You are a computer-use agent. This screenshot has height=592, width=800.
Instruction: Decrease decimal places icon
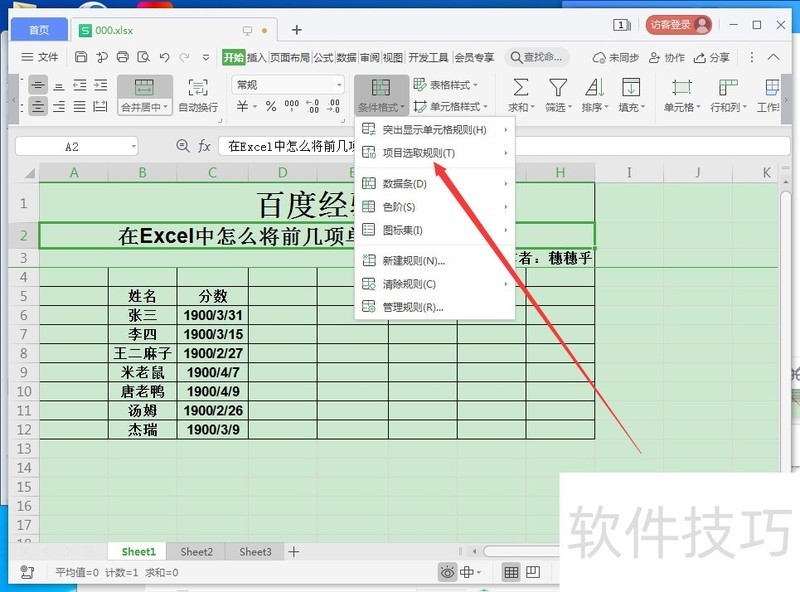point(333,106)
